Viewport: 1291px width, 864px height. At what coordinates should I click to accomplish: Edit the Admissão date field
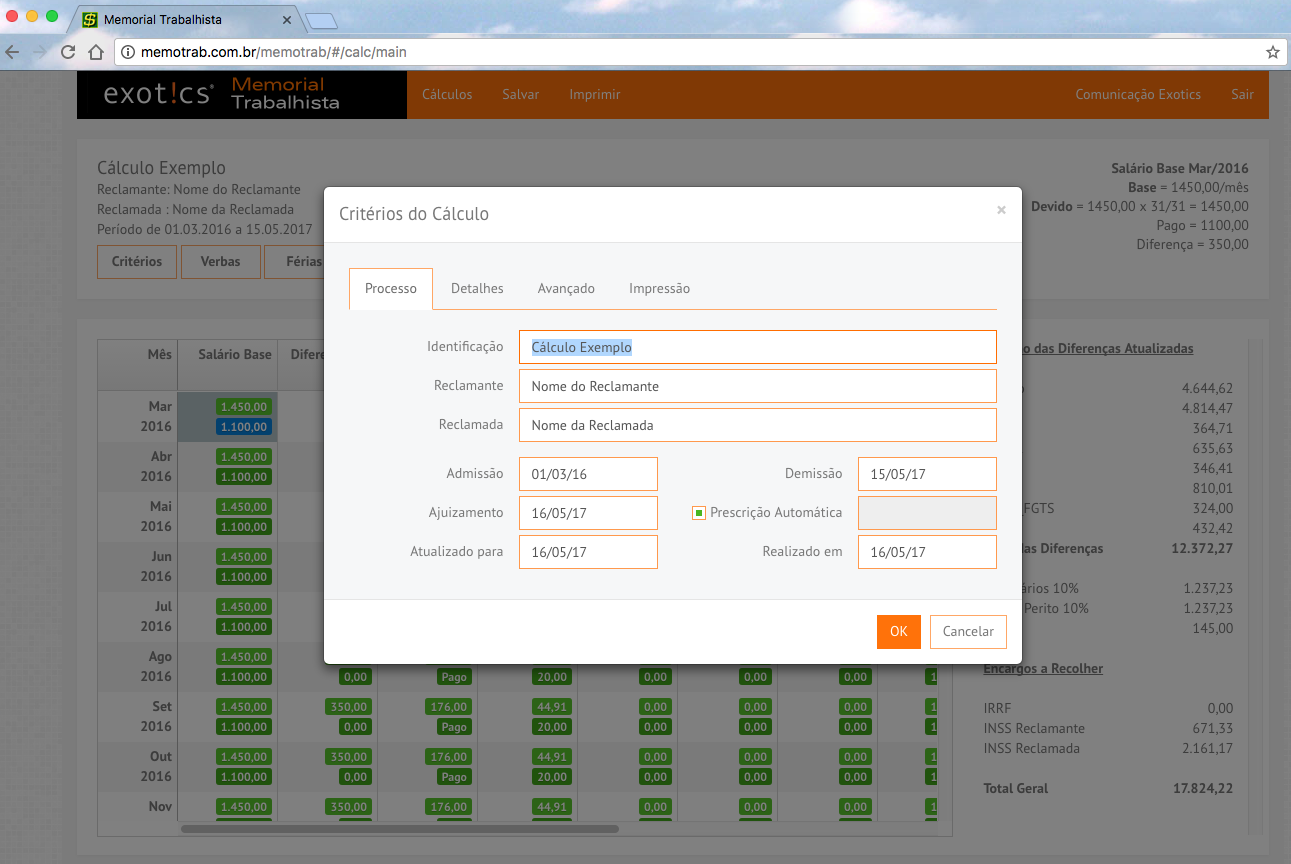tap(588, 474)
